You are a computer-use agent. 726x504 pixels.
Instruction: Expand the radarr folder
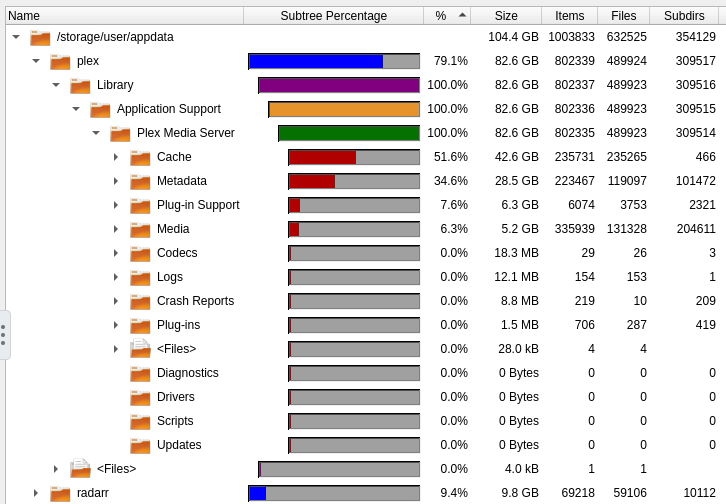tap(36, 493)
